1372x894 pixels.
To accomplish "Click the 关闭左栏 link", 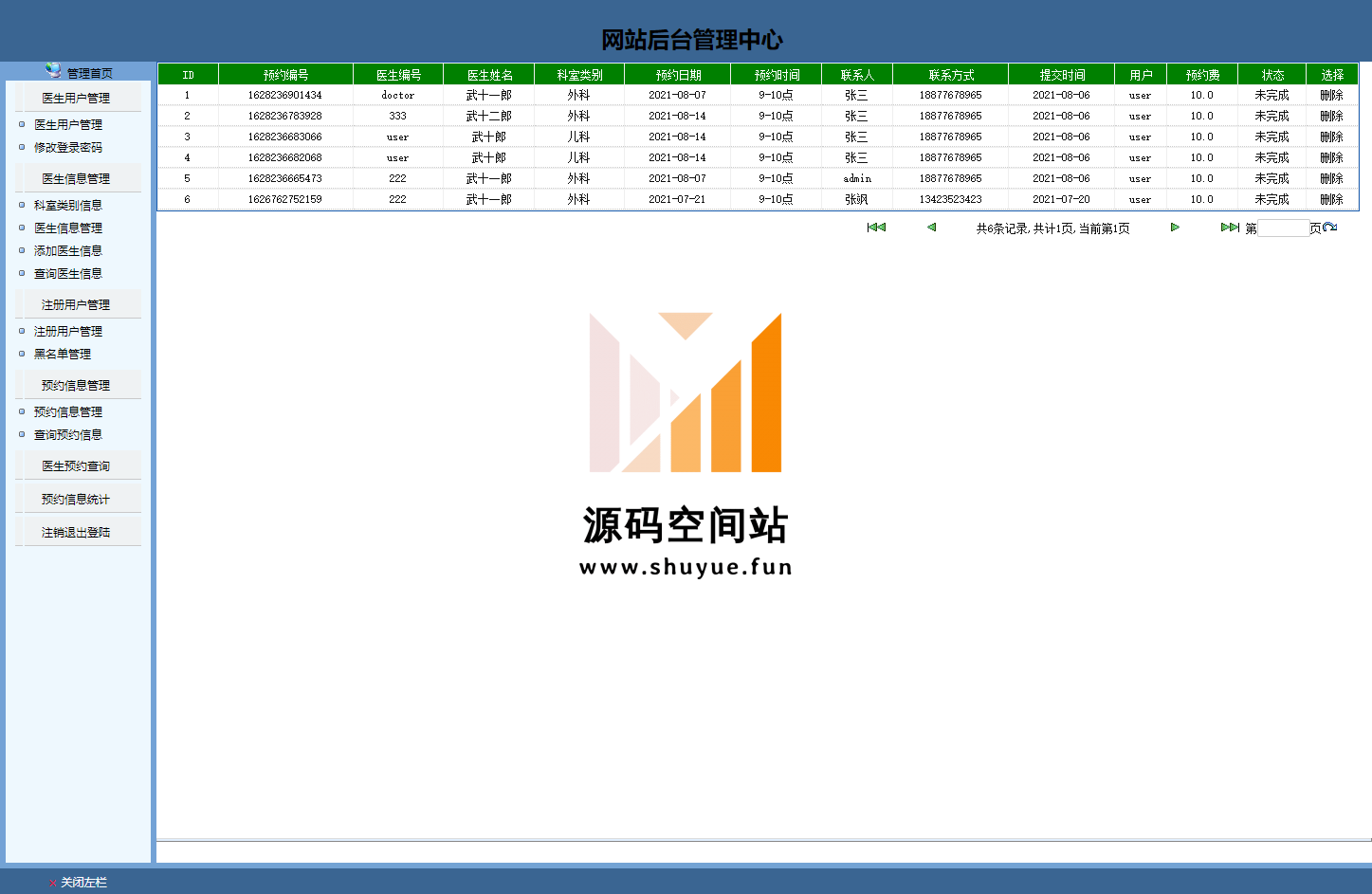I will [84, 883].
